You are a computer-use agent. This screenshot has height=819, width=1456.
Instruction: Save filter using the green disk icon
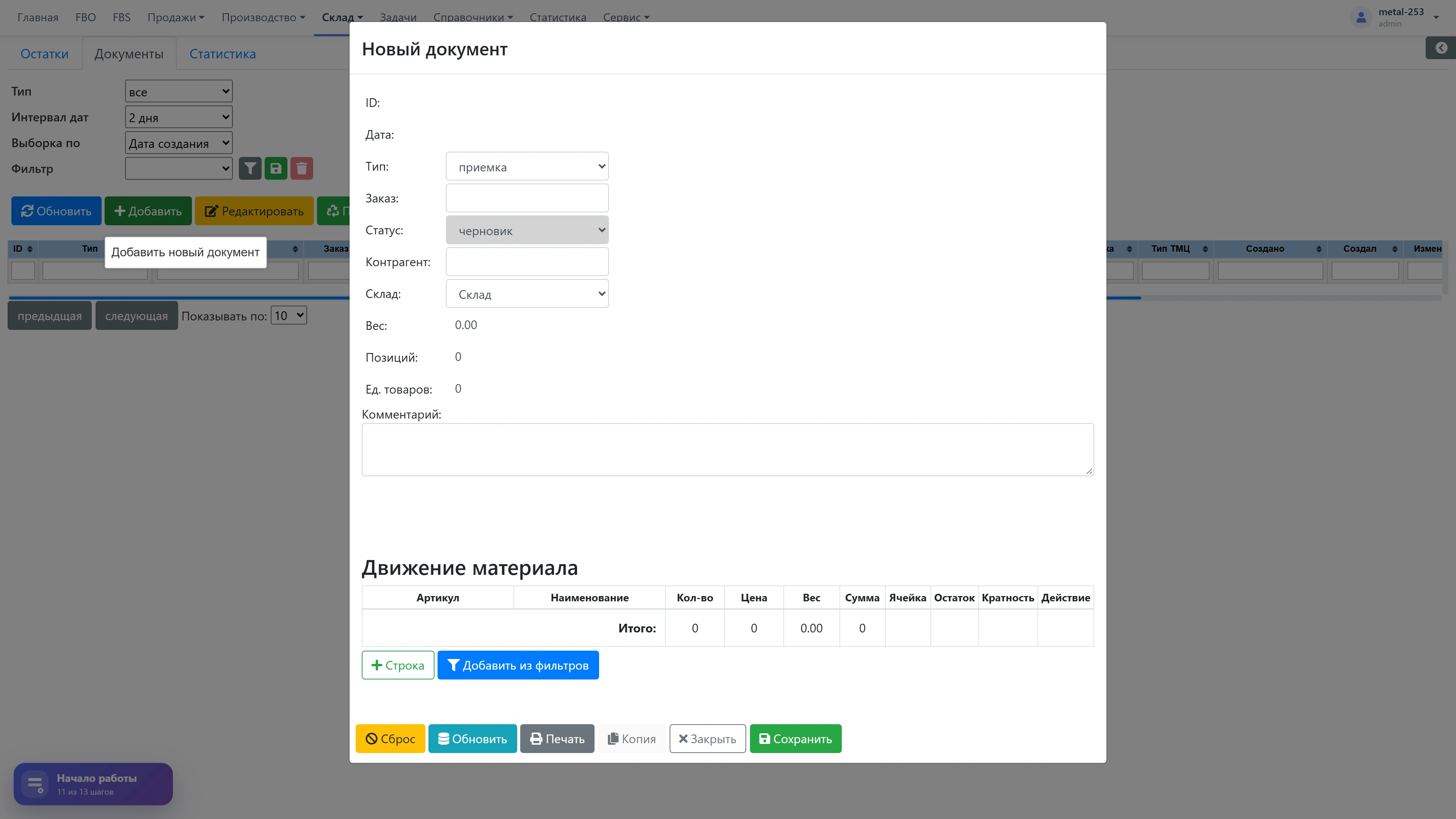pos(276,168)
